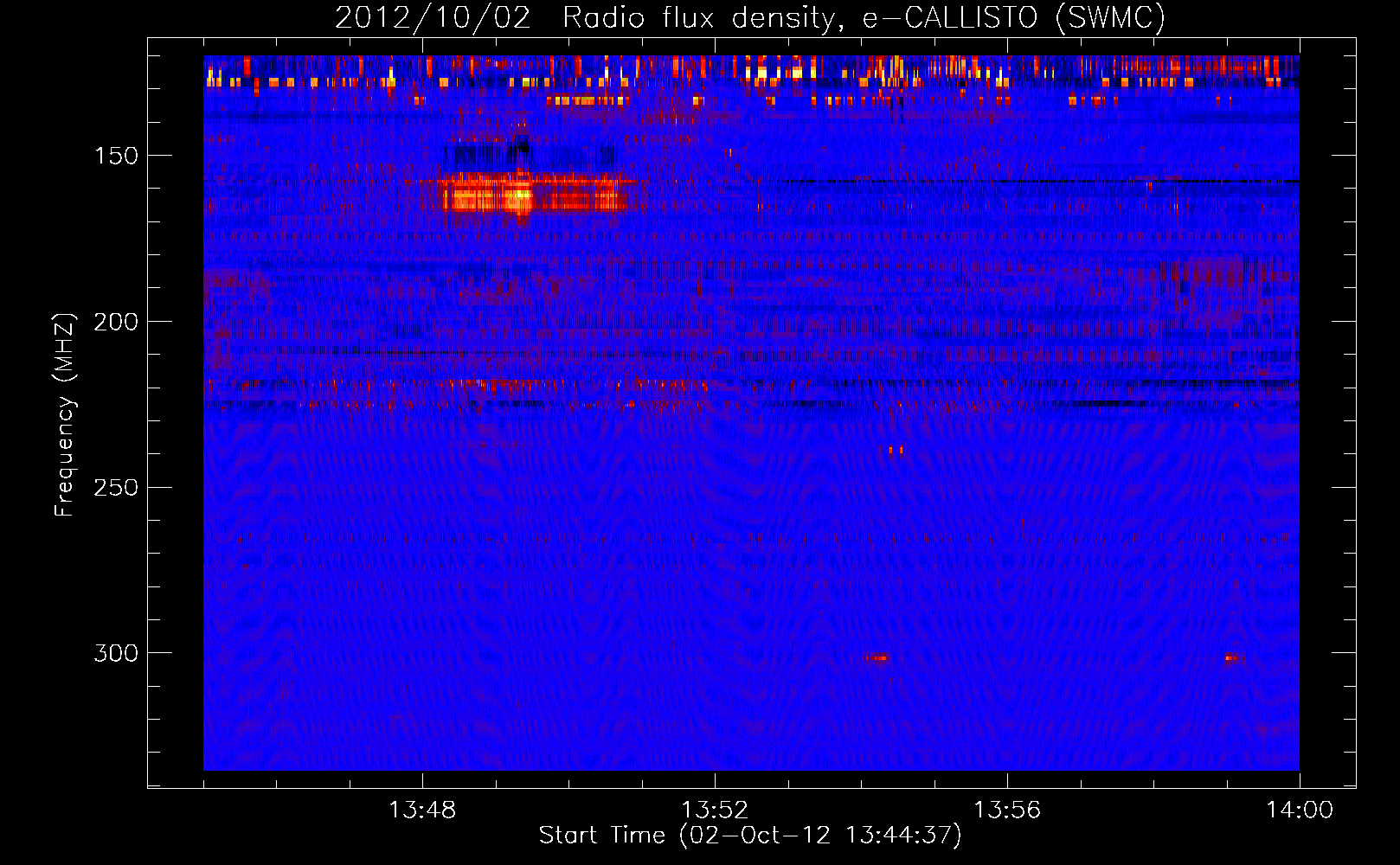Click the "Start Time (02-Oct-12 13:44:37)" label
The height and width of the screenshot is (865, 1400).
[x=750, y=836]
